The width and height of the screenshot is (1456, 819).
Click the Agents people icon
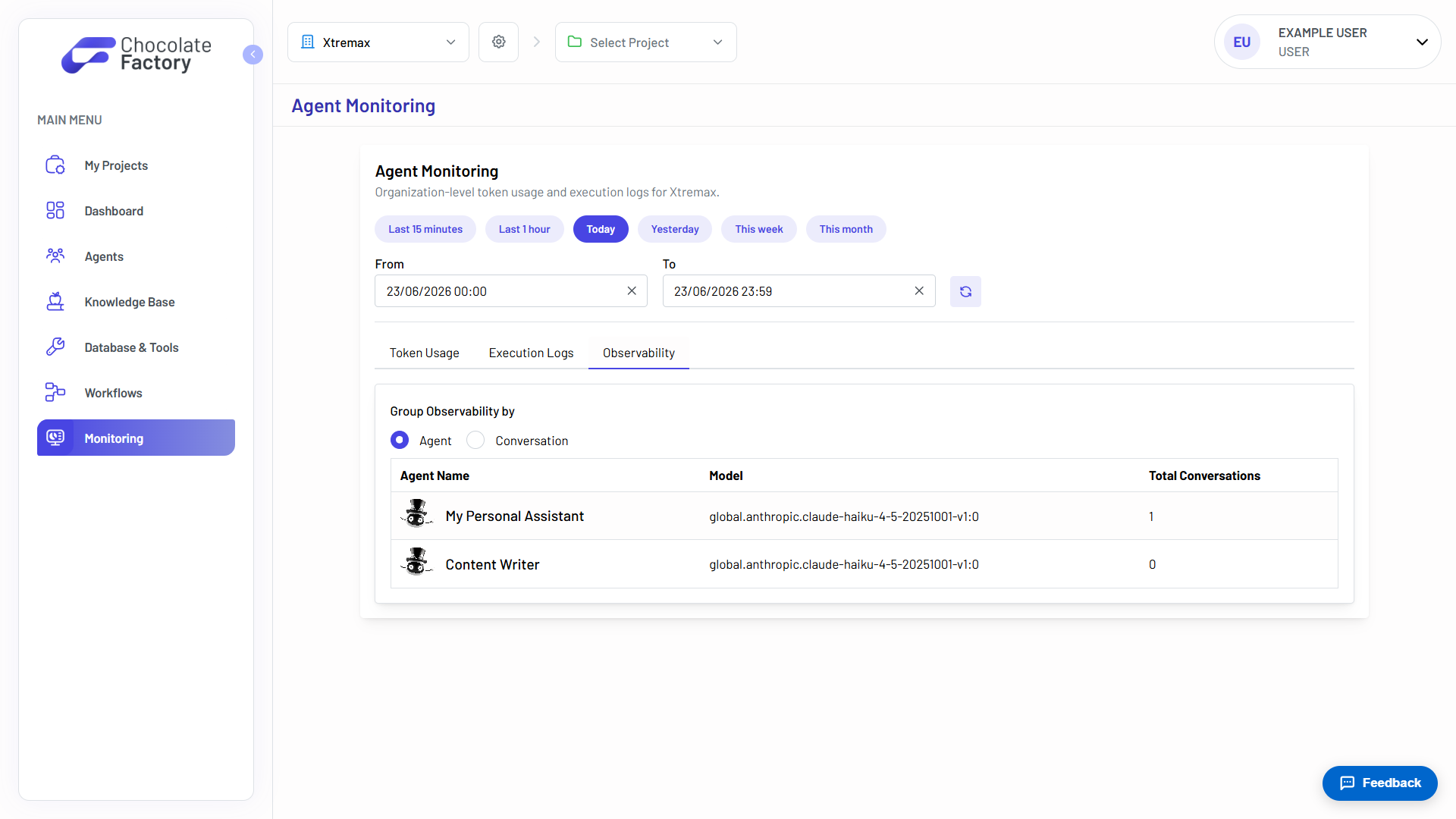pos(55,256)
